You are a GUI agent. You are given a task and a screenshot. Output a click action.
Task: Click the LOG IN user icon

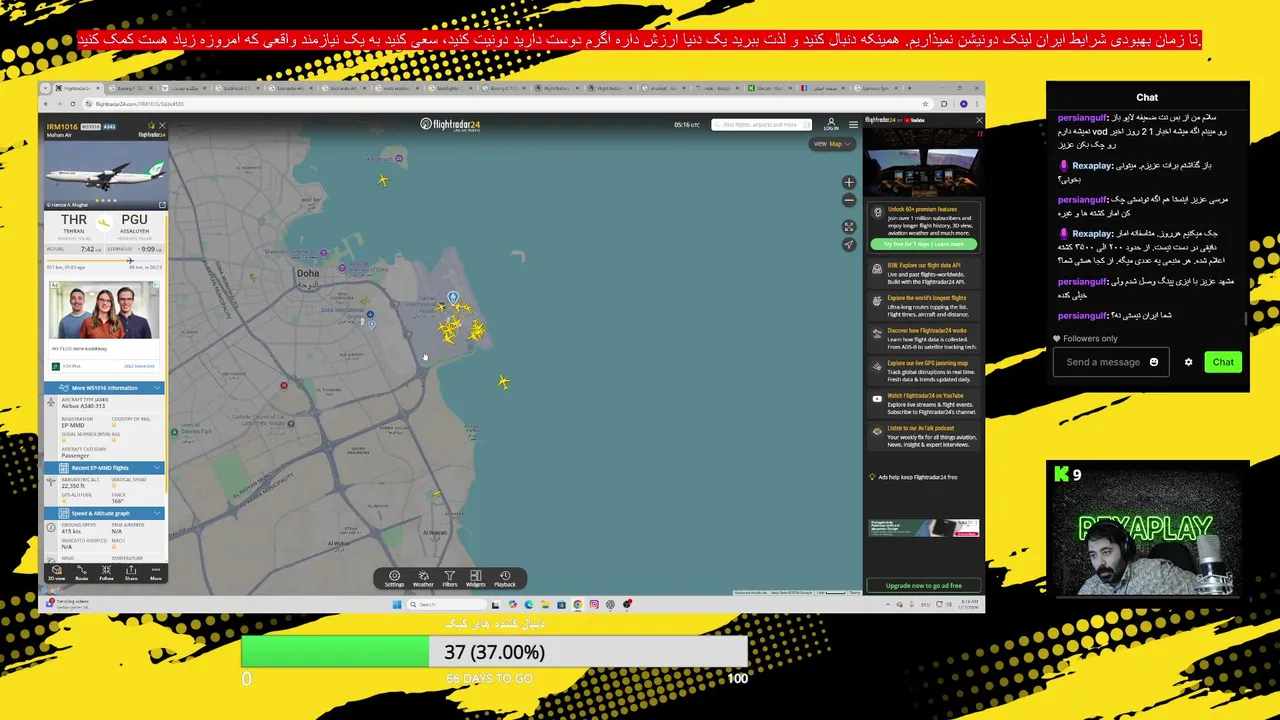[x=830, y=125]
